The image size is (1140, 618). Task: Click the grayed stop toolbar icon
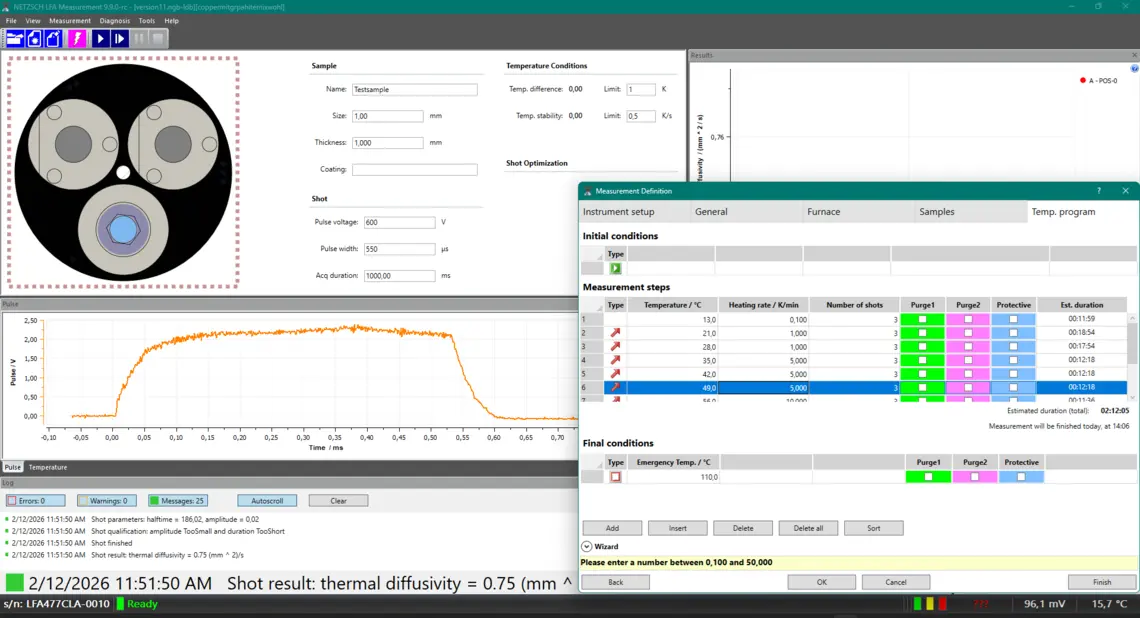click(158, 39)
